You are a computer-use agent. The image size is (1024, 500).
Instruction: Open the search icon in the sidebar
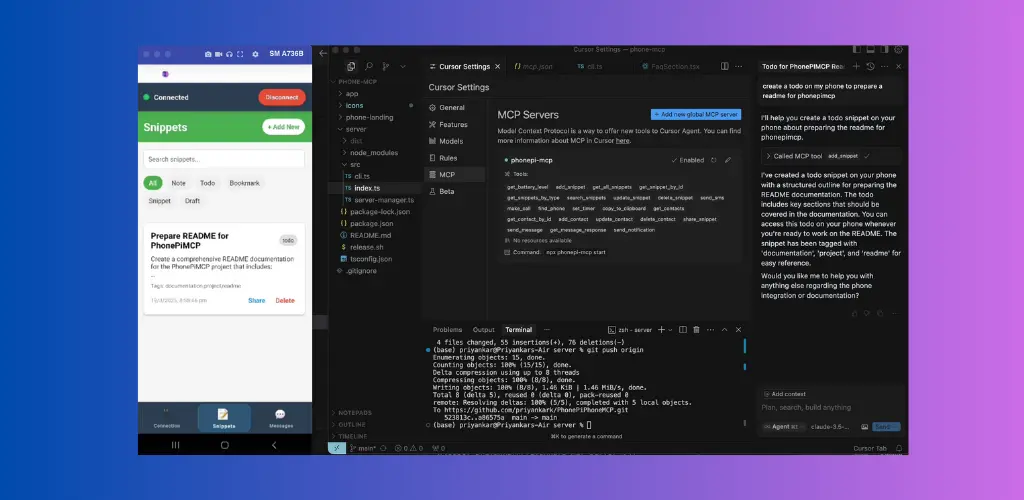[368, 67]
